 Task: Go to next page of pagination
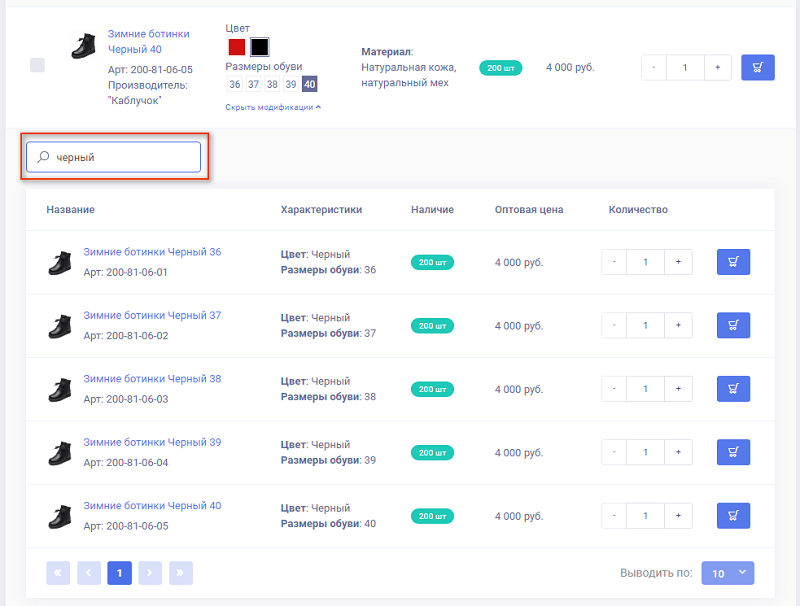click(150, 573)
